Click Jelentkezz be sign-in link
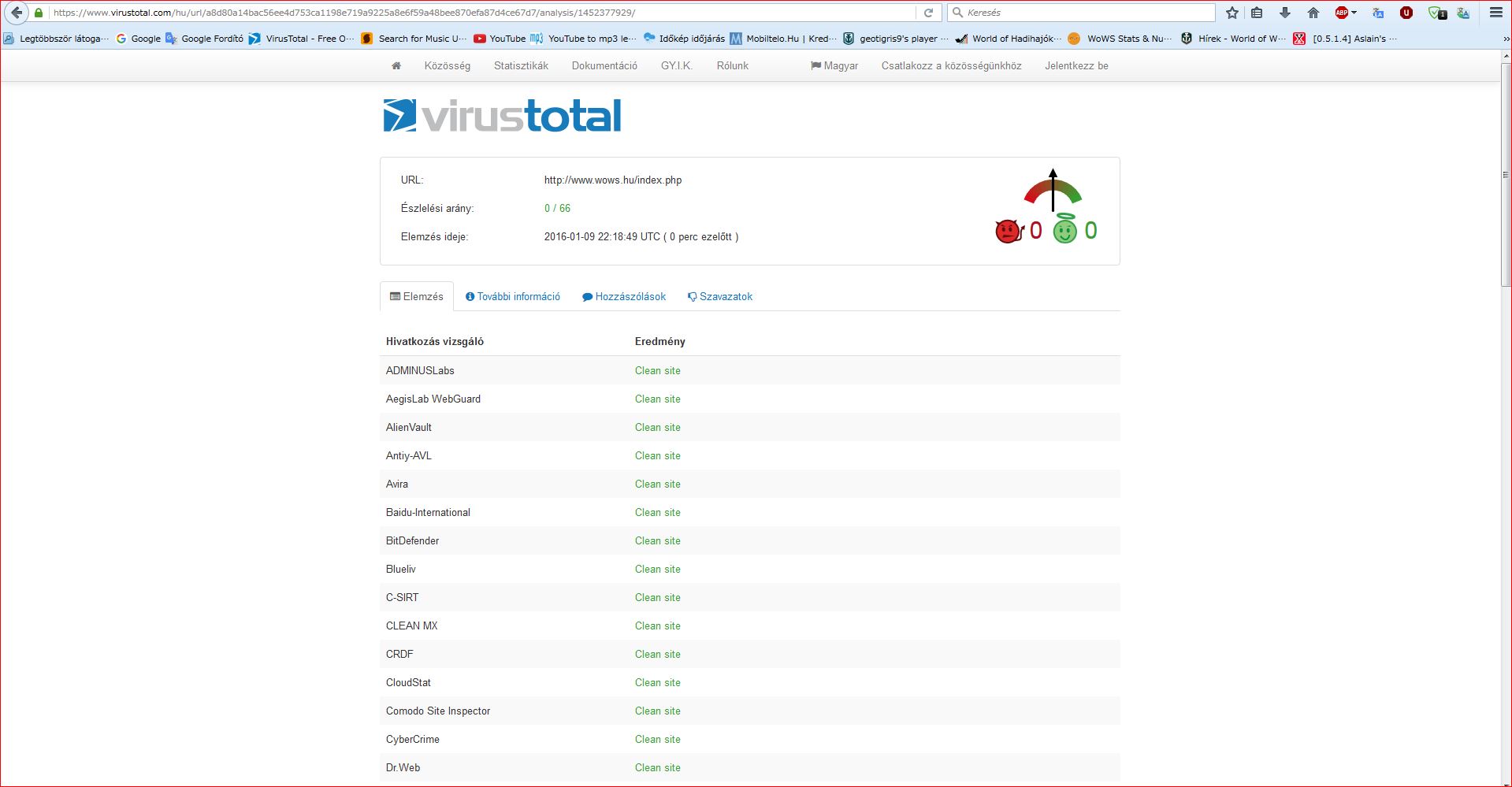Screen dimensions: 1512x787 [x=1076, y=66]
